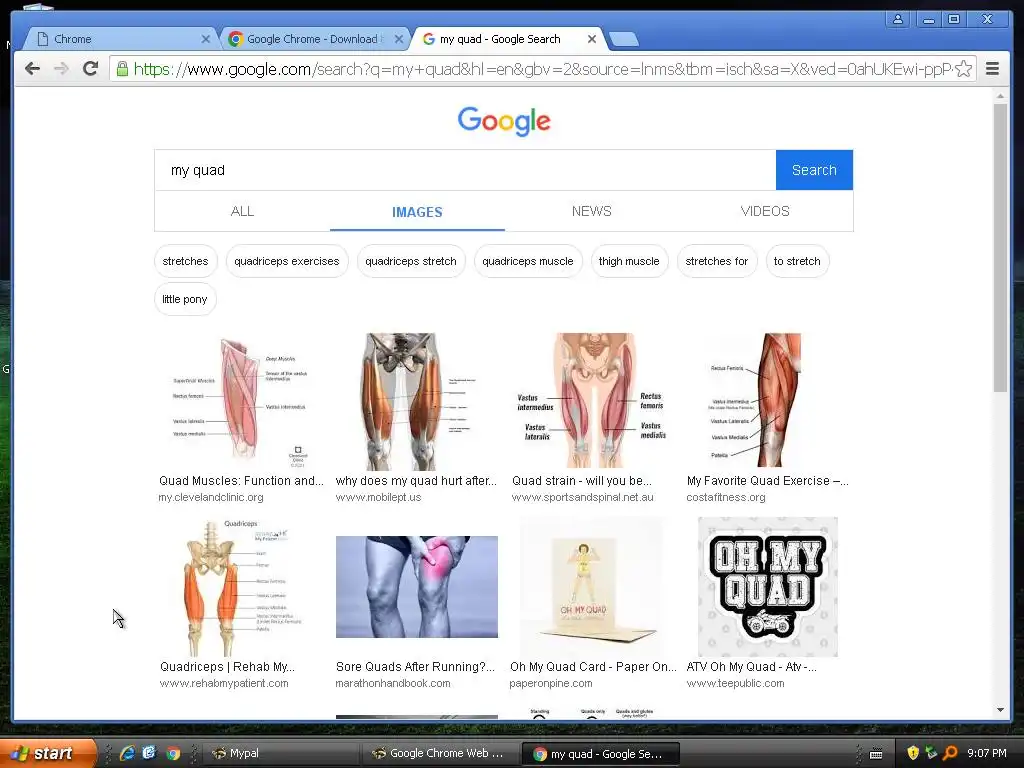Show ALL search results
Screen dimensions: 1024x768
pyautogui.click(x=242, y=211)
